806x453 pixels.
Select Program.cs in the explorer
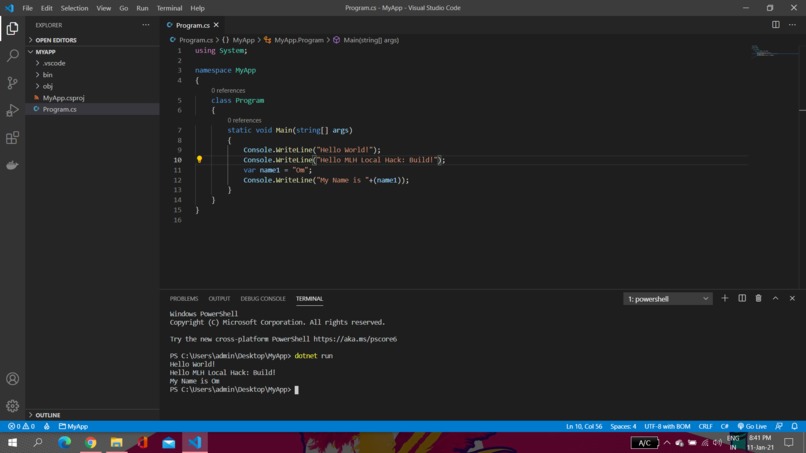93,109
